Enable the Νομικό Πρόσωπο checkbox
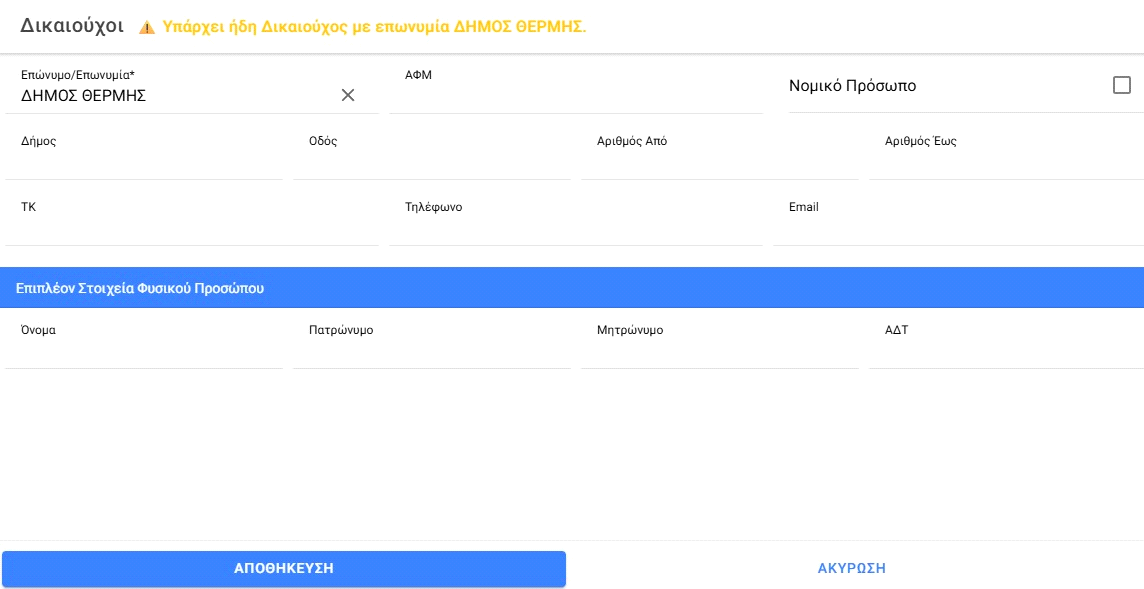This screenshot has height=589, width=1144. pyautogui.click(x=1121, y=86)
